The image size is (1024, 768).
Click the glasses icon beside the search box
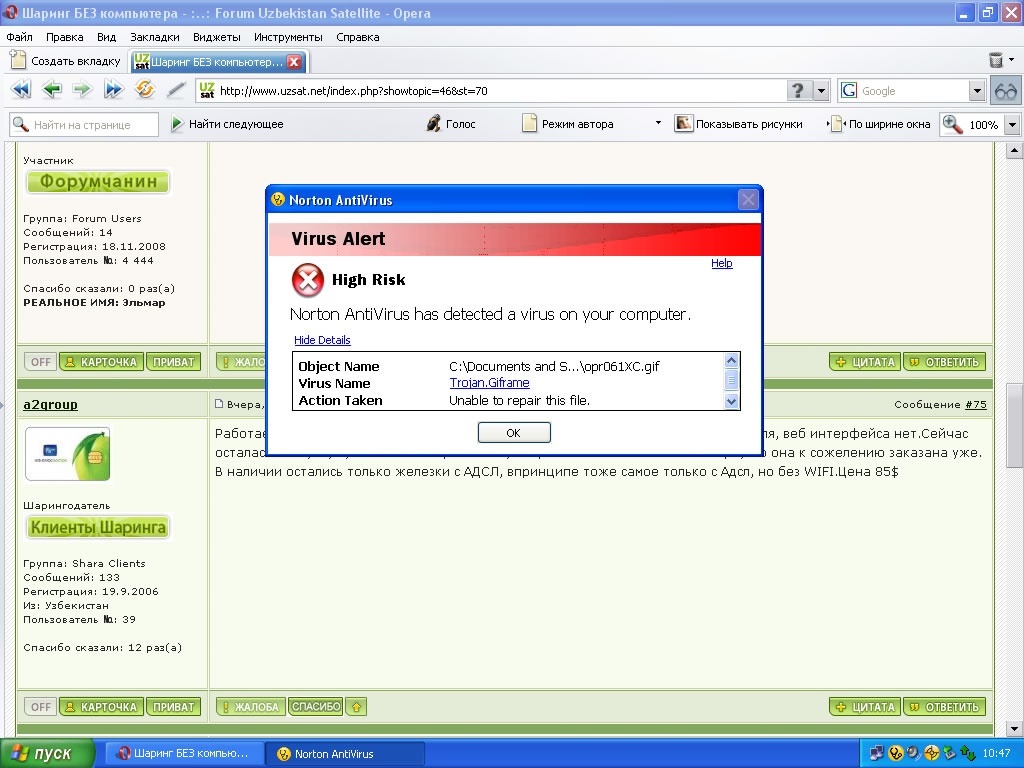click(x=1005, y=91)
